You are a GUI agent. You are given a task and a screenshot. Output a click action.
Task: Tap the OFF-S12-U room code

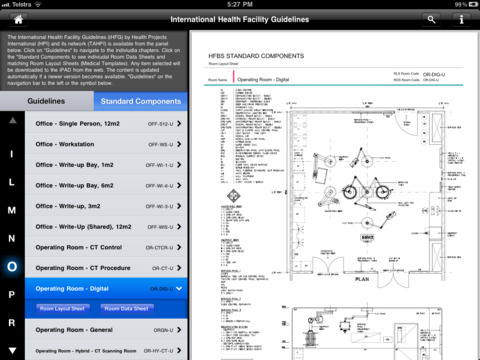tap(160, 124)
